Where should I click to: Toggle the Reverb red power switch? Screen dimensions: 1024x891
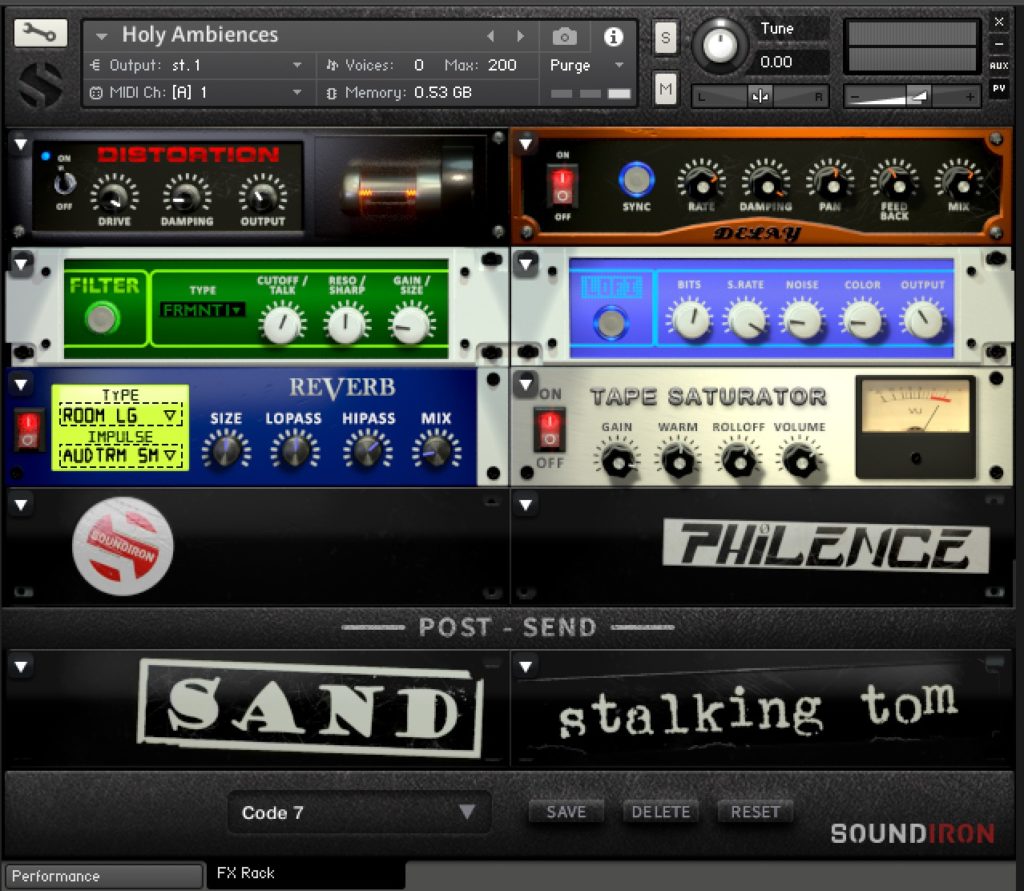pyautogui.click(x=27, y=430)
